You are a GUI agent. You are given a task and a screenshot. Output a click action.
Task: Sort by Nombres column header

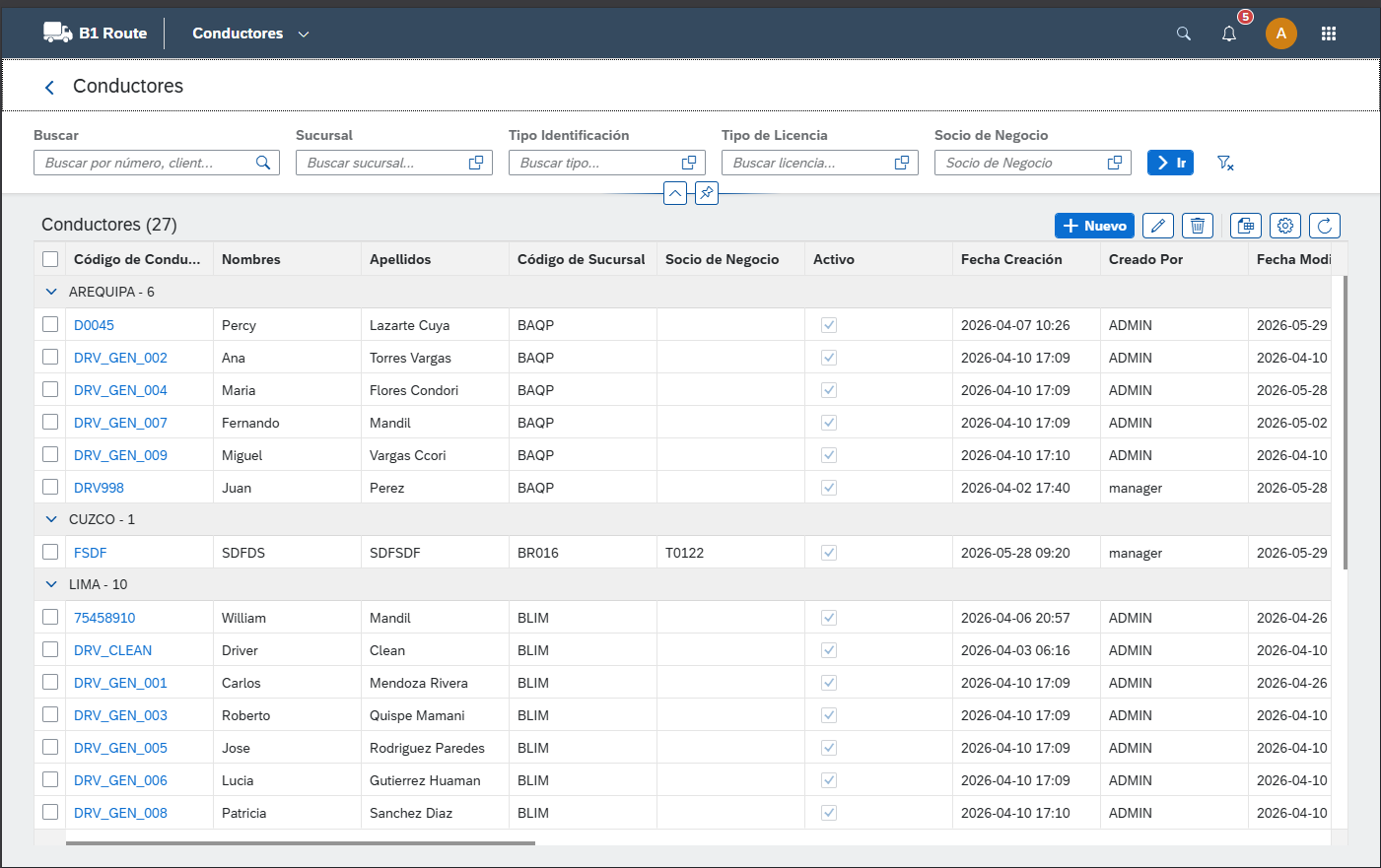(287, 259)
